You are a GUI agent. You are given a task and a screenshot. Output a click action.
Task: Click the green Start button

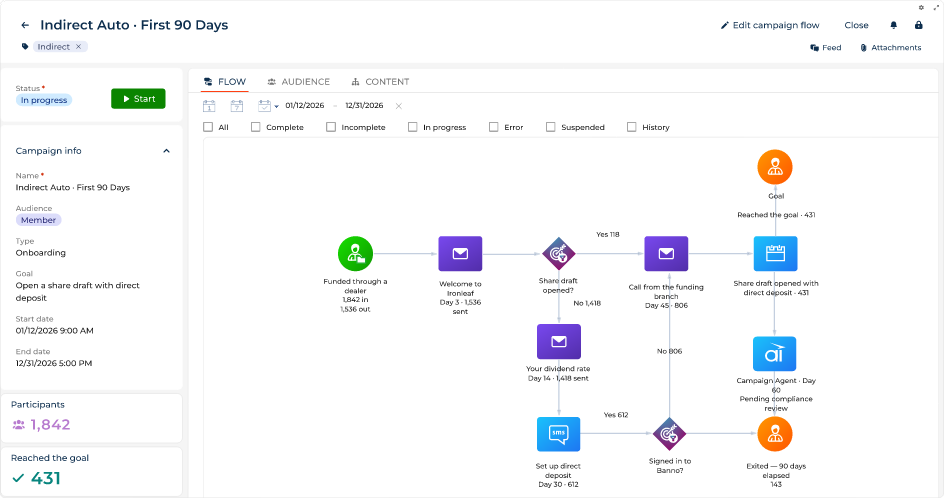[138, 99]
